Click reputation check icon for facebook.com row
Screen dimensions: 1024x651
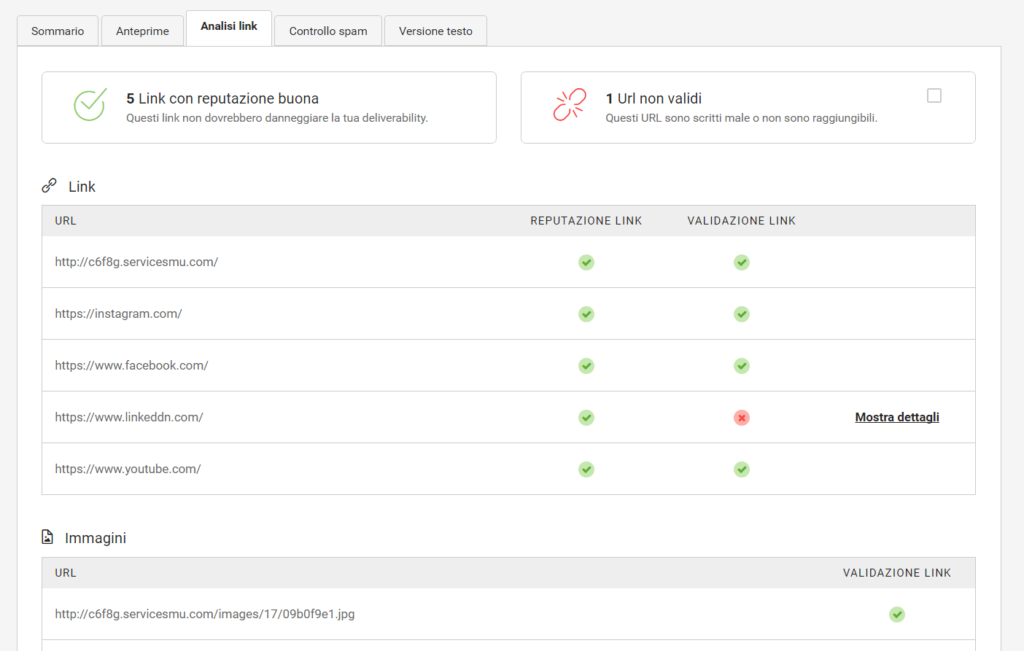(x=586, y=366)
